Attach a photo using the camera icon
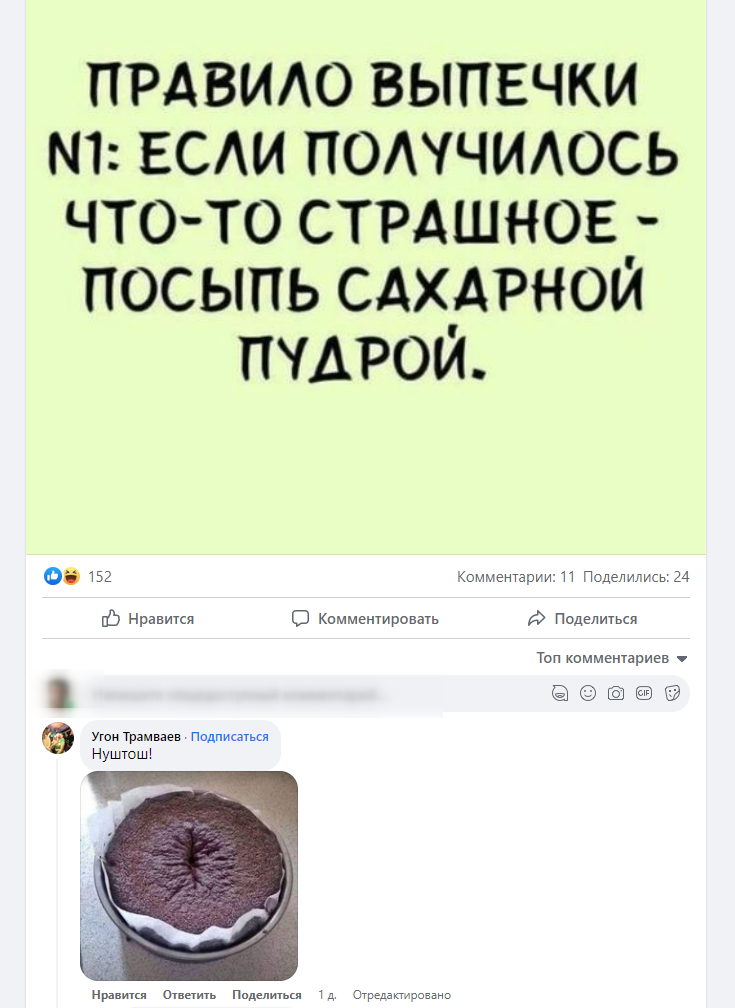Image resolution: width=735 pixels, height=1008 pixels. [616, 693]
